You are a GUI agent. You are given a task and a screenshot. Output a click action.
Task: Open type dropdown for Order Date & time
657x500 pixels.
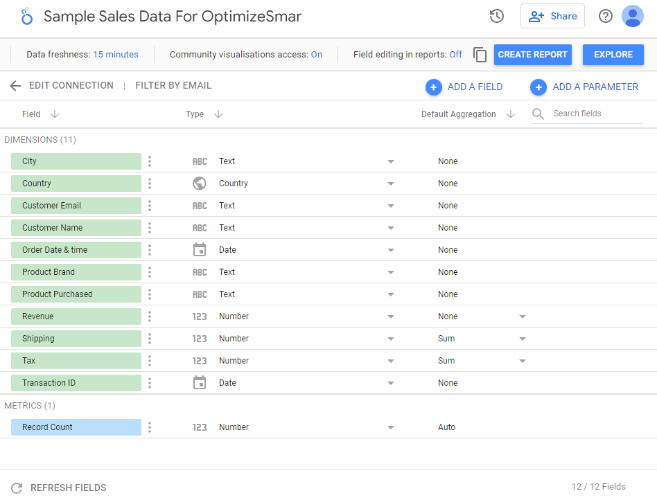[x=391, y=251]
